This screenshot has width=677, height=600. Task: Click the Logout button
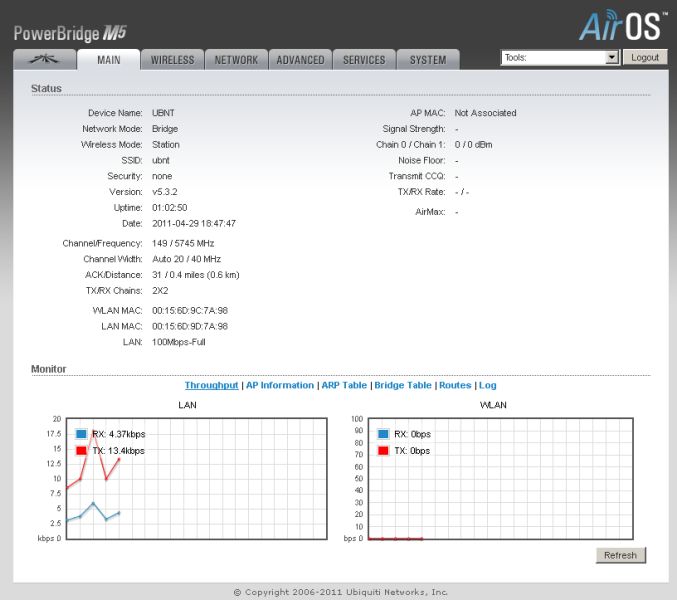pyautogui.click(x=645, y=57)
